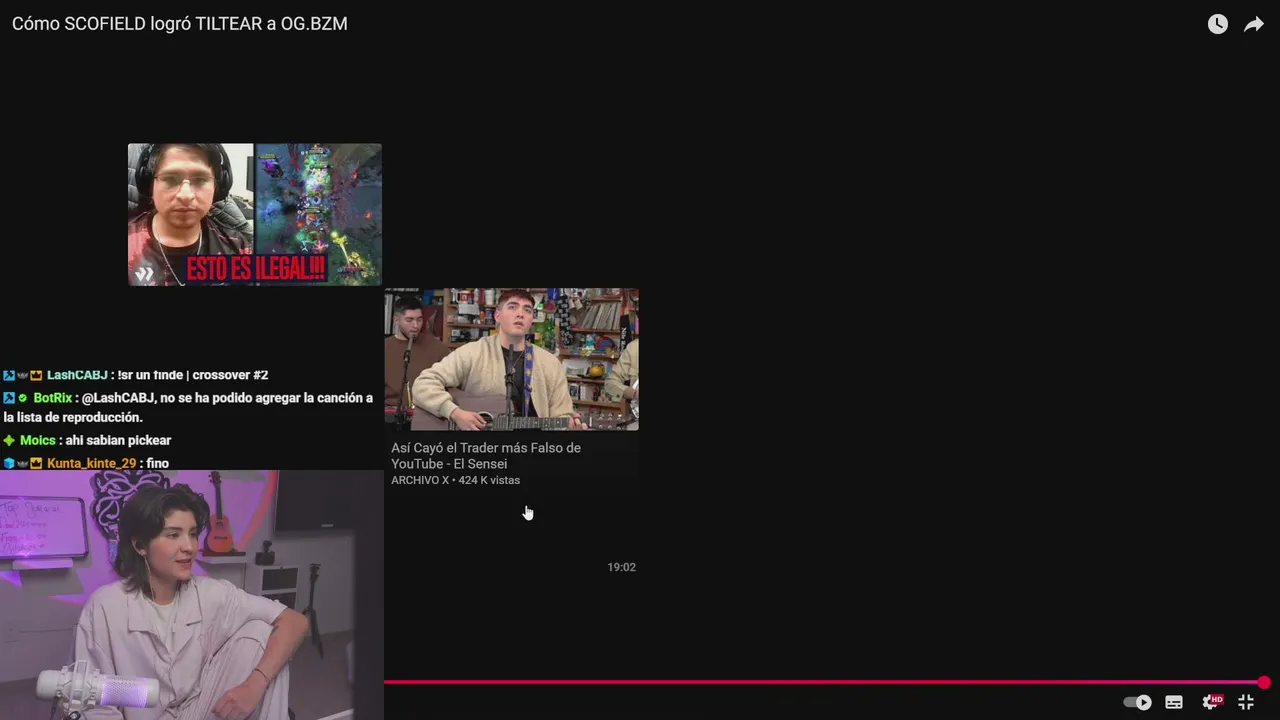Click Moics' message 'ahi sabian pickear'
The image size is (1280, 720).
tap(118, 441)
